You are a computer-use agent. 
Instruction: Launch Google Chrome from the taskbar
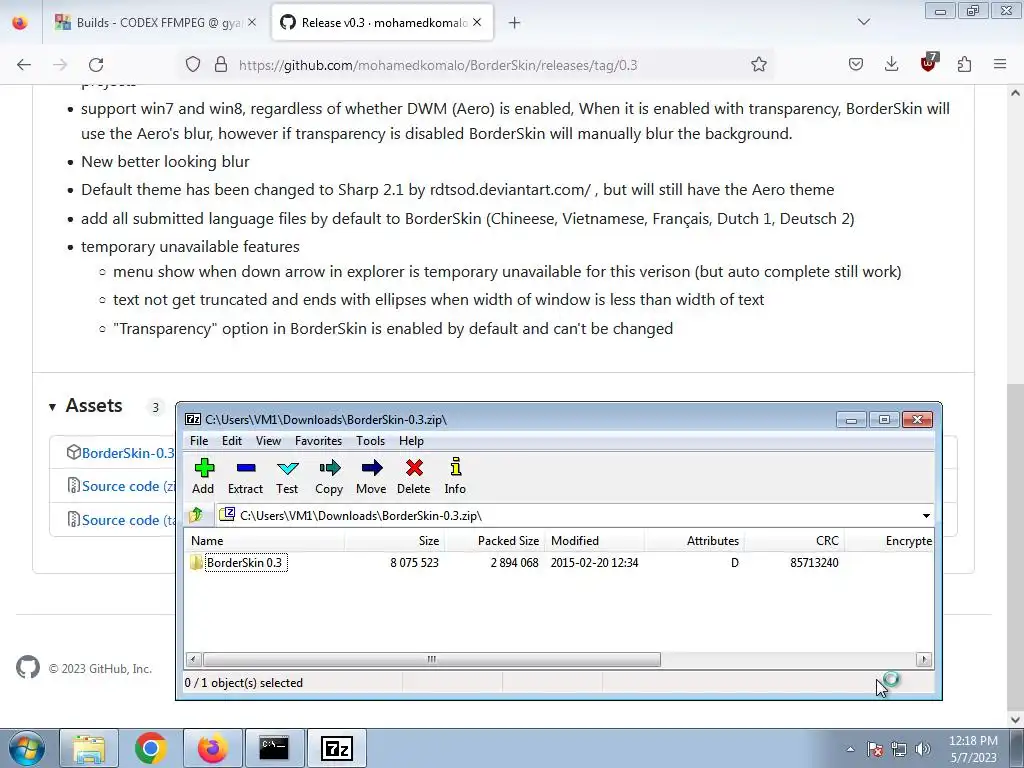pyautogui.click(x=151, y=748)
